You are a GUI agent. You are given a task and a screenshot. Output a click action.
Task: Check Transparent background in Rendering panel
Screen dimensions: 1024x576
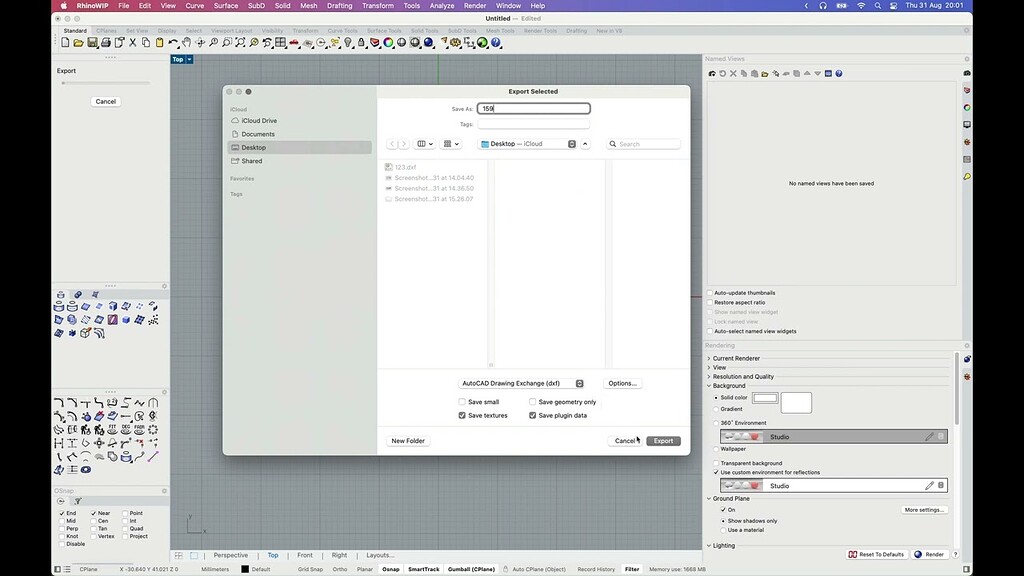tap(716, 463)
